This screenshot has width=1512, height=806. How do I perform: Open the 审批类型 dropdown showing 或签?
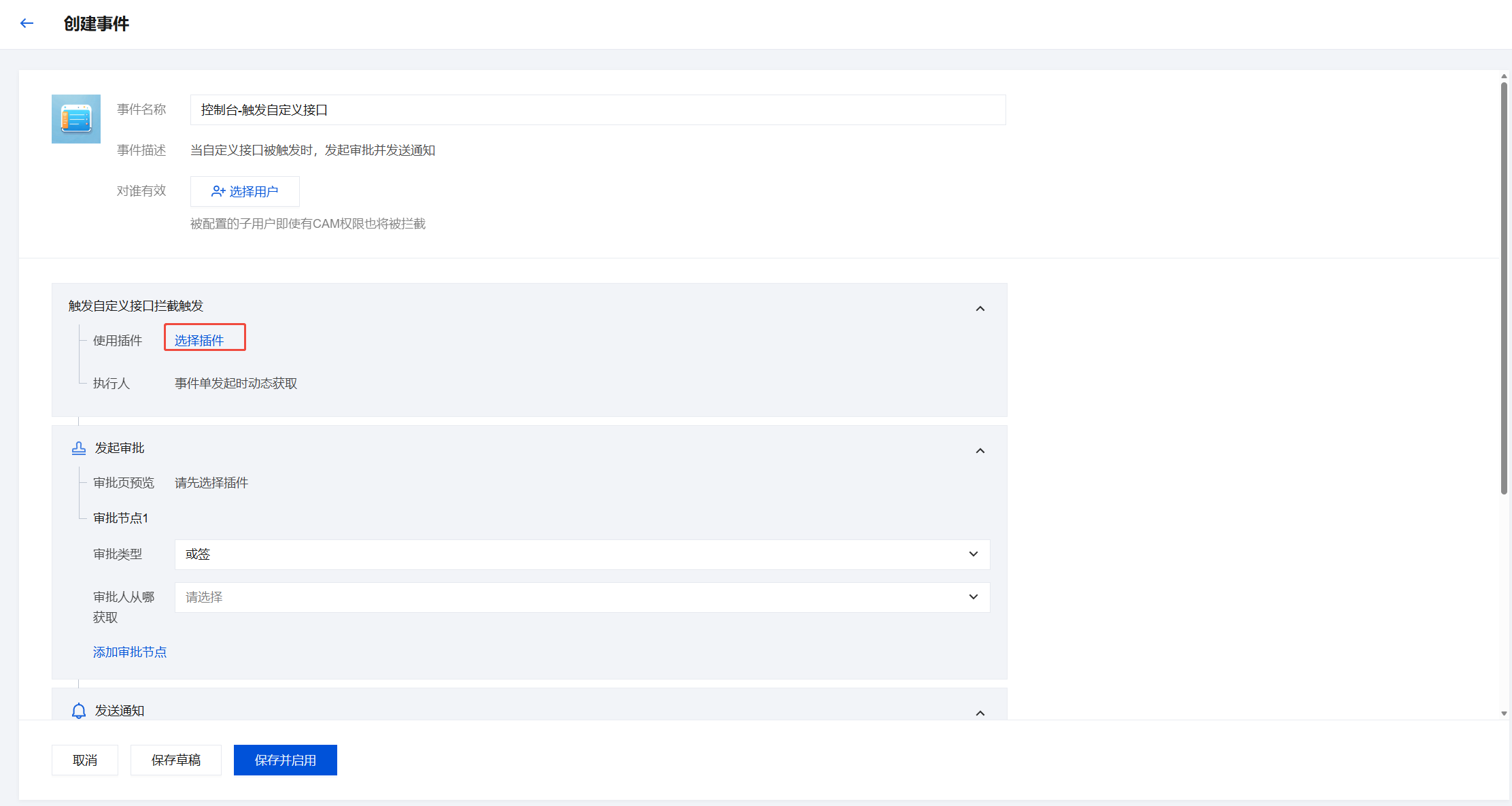coord(581,554)
